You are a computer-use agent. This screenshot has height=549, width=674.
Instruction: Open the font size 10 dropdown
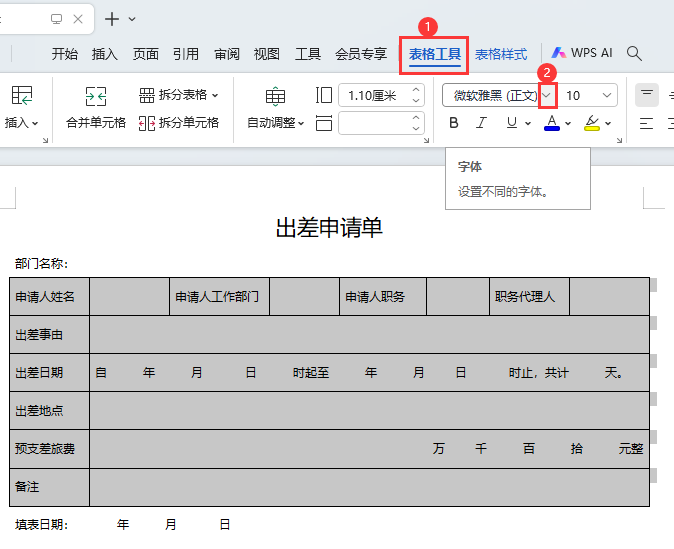607,95
